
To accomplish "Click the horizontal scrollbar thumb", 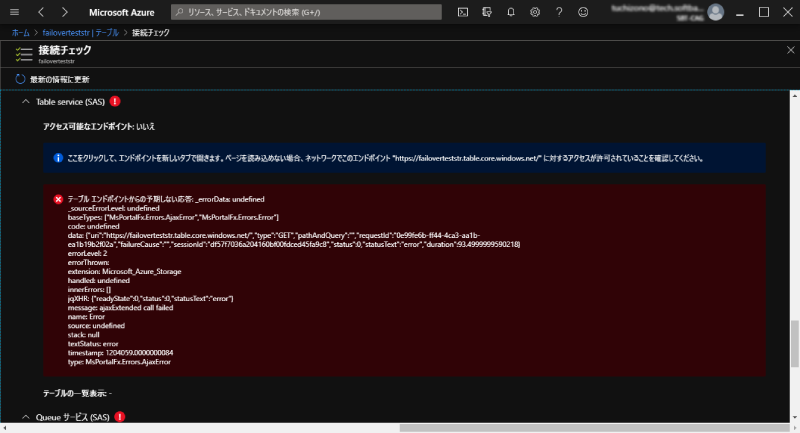I will coord(594,428).
